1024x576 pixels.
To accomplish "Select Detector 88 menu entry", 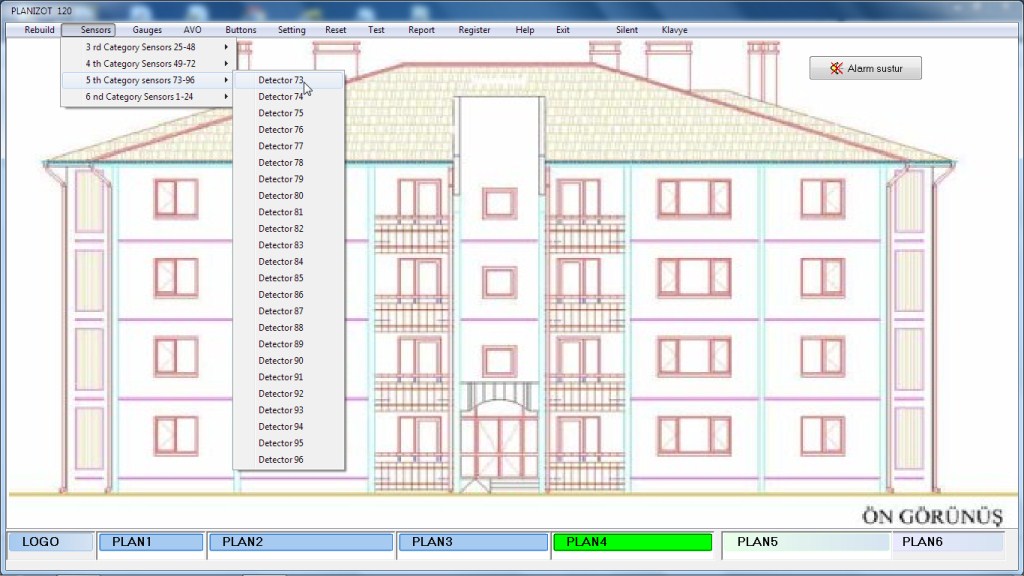I will (281, 328).
